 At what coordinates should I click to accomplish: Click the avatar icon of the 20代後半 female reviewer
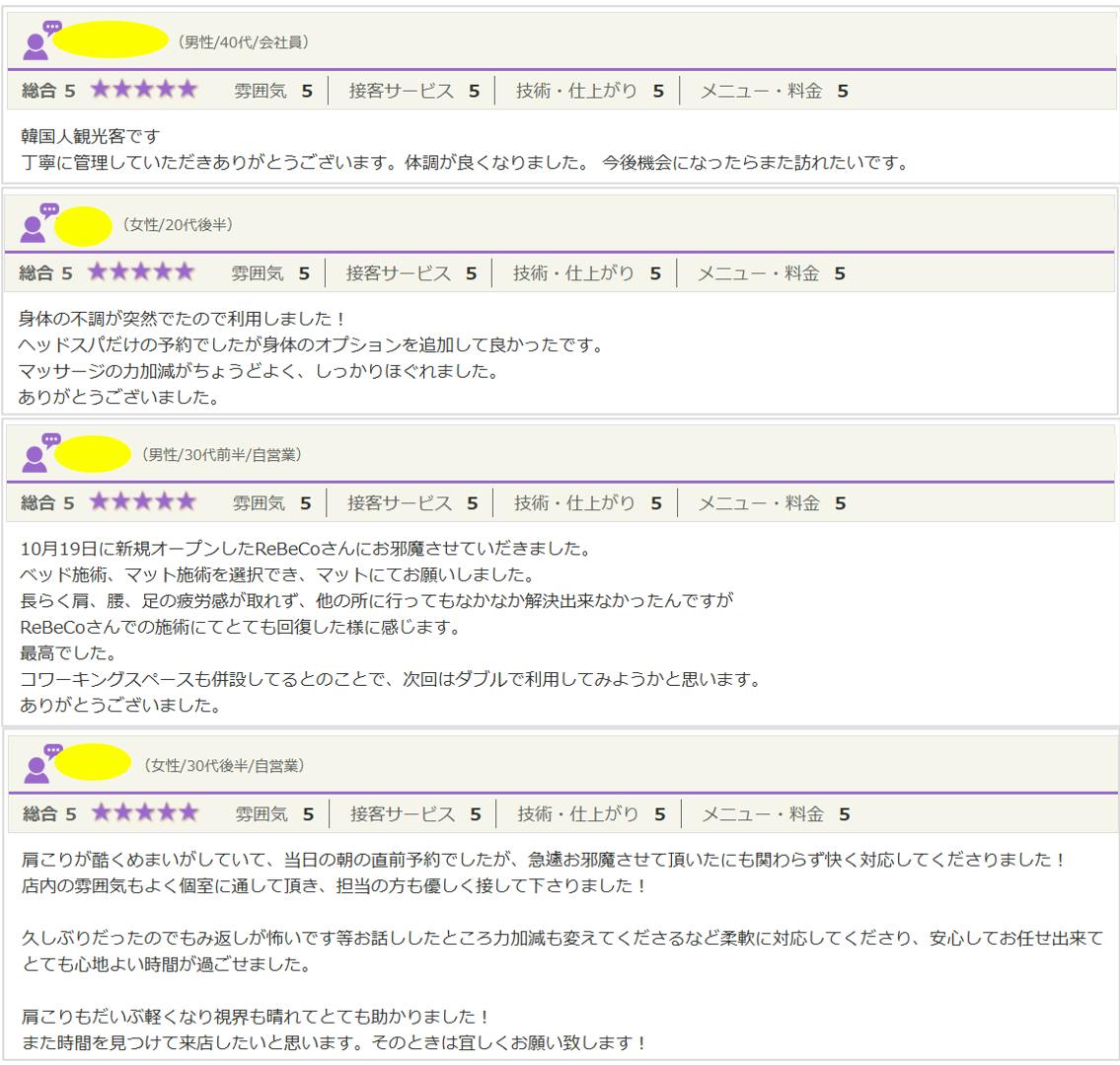click(x=38, y=224)
